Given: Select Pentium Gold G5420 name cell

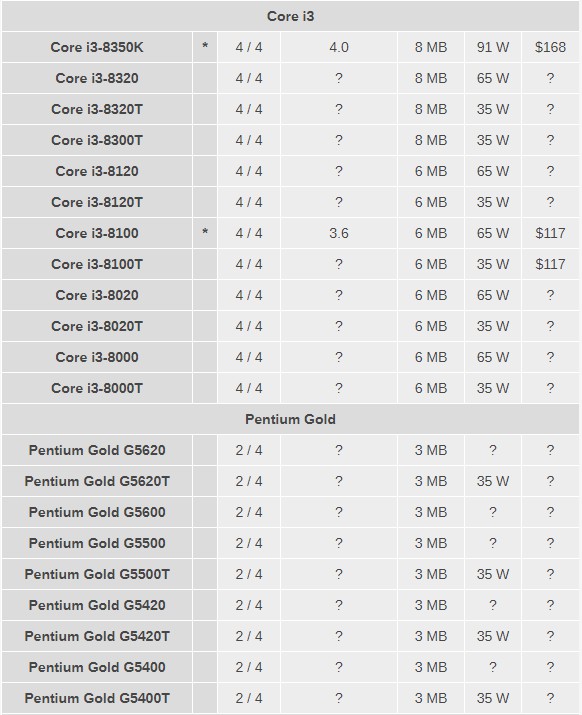Looking at the screenshot, I should 97,605.
